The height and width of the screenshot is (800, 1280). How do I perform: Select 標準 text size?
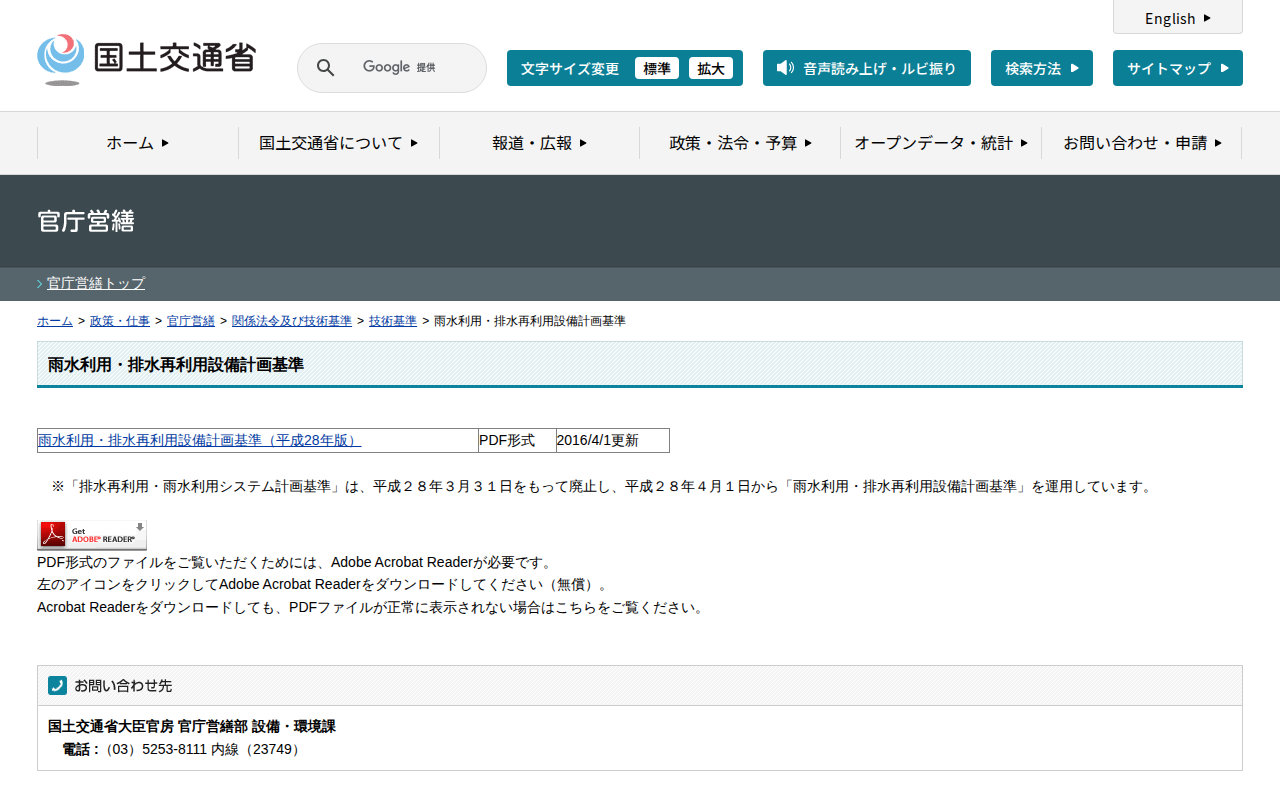coord(656,68)
